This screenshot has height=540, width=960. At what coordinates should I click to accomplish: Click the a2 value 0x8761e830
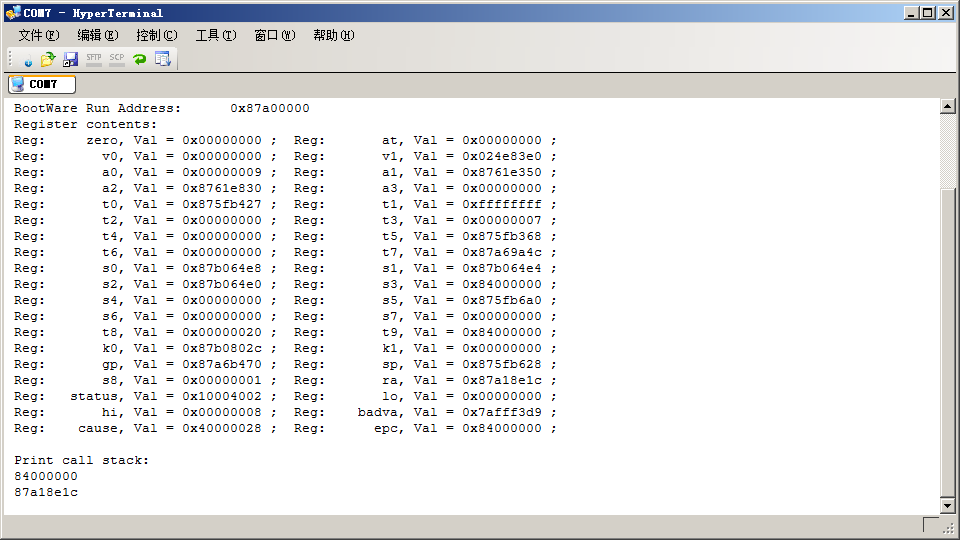222,188
